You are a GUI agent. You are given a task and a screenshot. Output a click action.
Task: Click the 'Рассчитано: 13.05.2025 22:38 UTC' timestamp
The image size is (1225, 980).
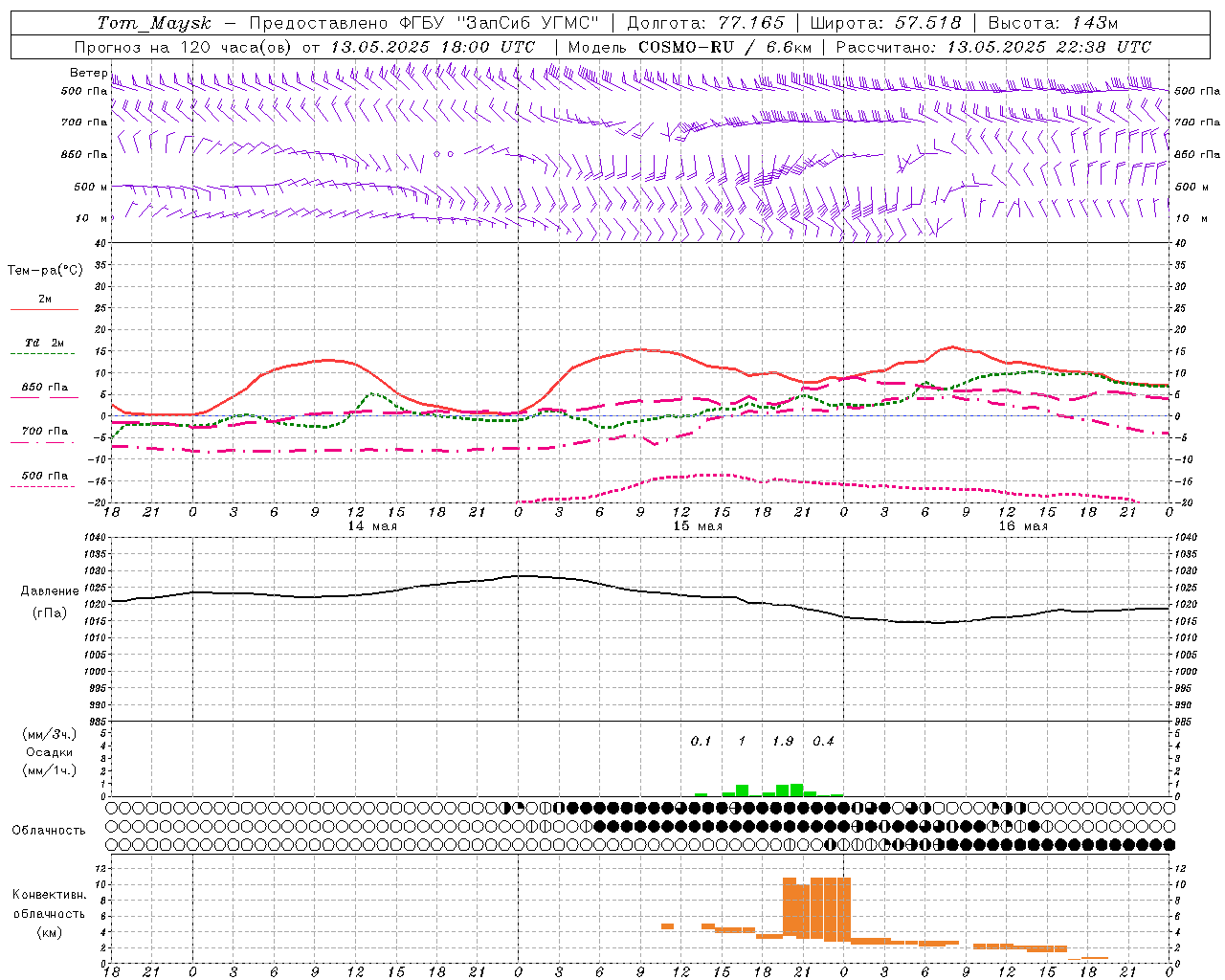pos(993,47)
